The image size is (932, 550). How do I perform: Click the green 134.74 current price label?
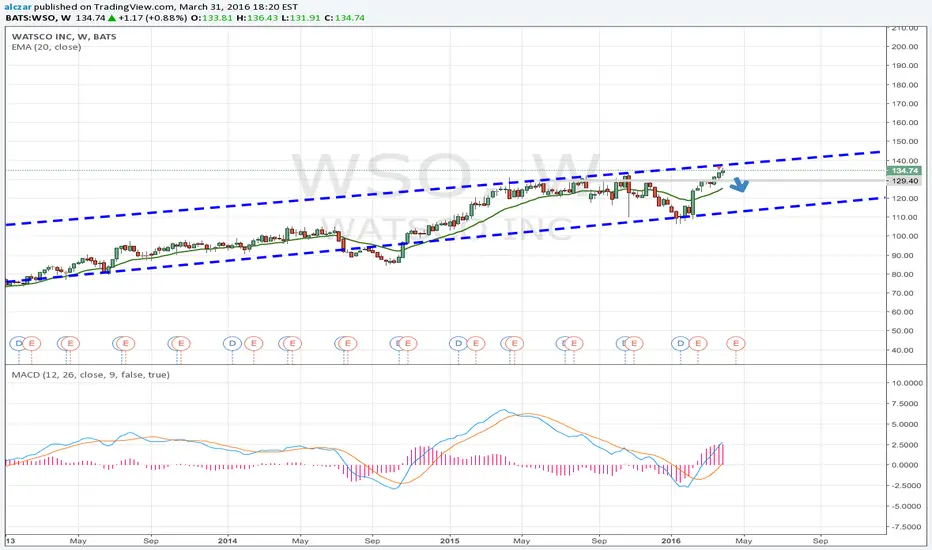tap(905, 171)
